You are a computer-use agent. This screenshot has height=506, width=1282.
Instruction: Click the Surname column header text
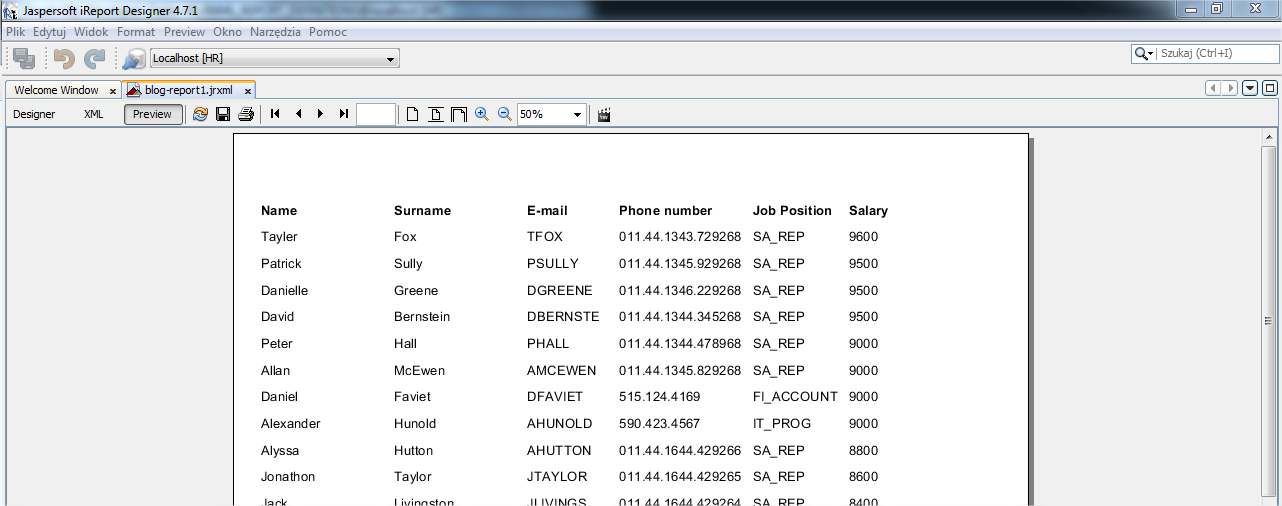pos(422,211)
